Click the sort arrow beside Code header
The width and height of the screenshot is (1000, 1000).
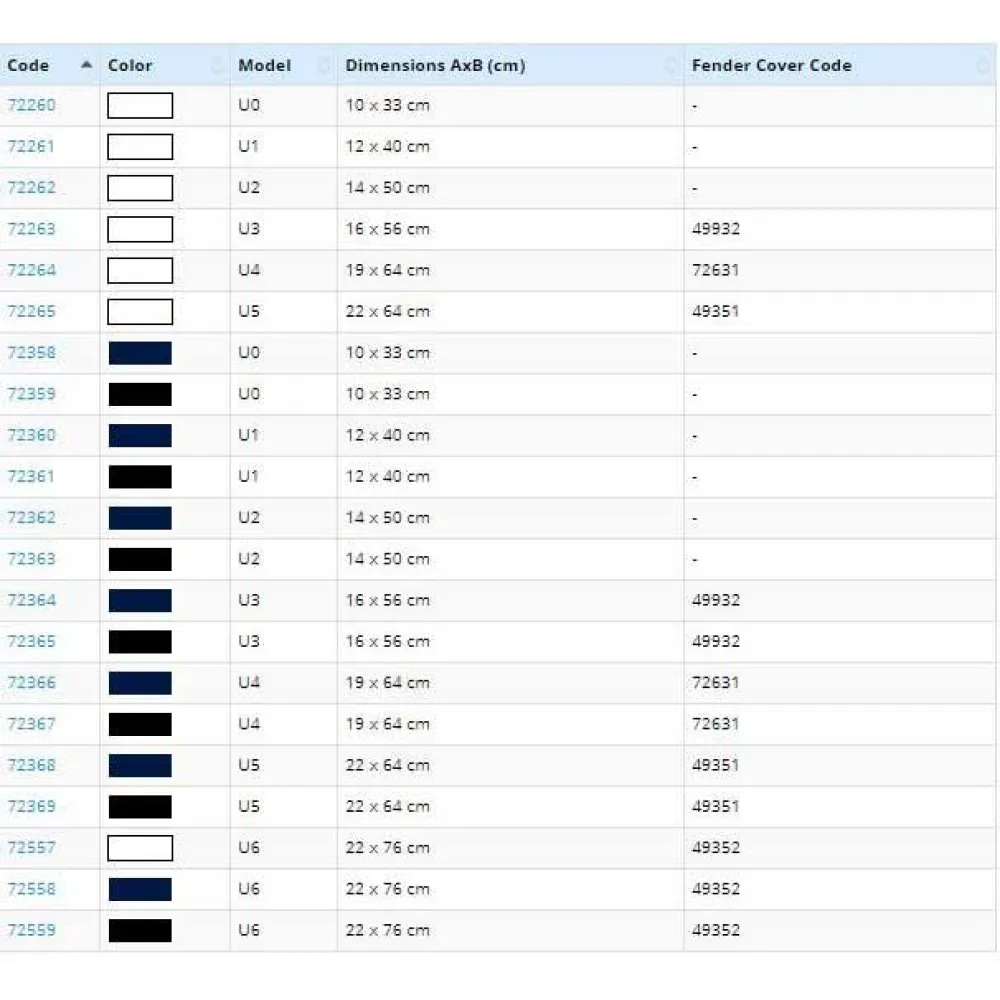pos(87,65)
